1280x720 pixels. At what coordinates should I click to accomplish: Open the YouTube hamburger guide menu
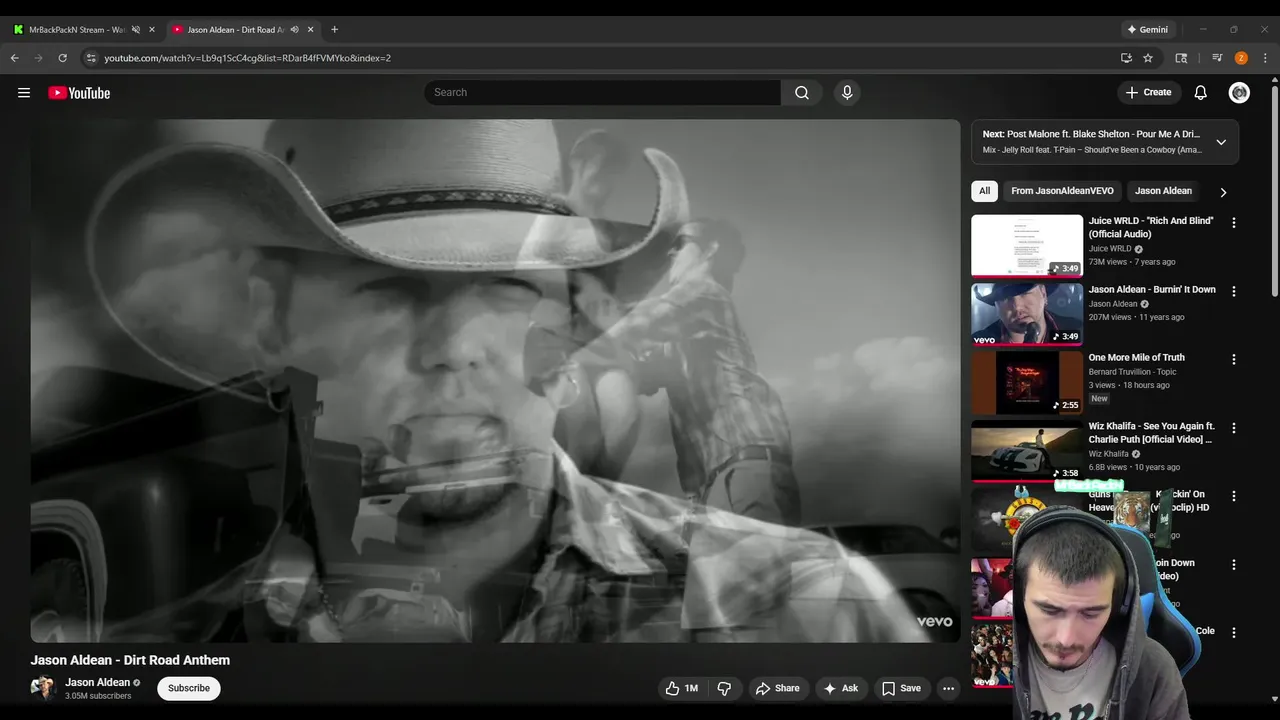24,93
